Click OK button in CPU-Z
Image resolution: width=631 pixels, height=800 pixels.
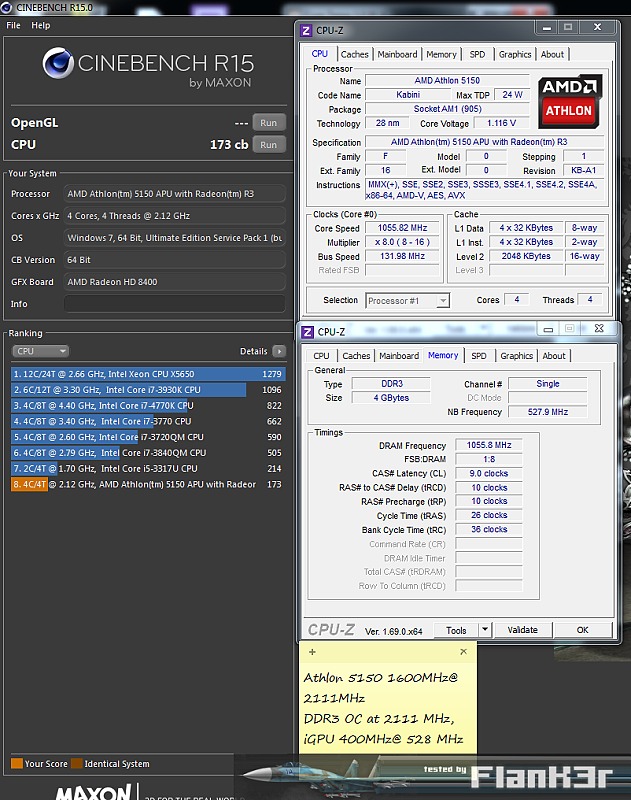583,630
